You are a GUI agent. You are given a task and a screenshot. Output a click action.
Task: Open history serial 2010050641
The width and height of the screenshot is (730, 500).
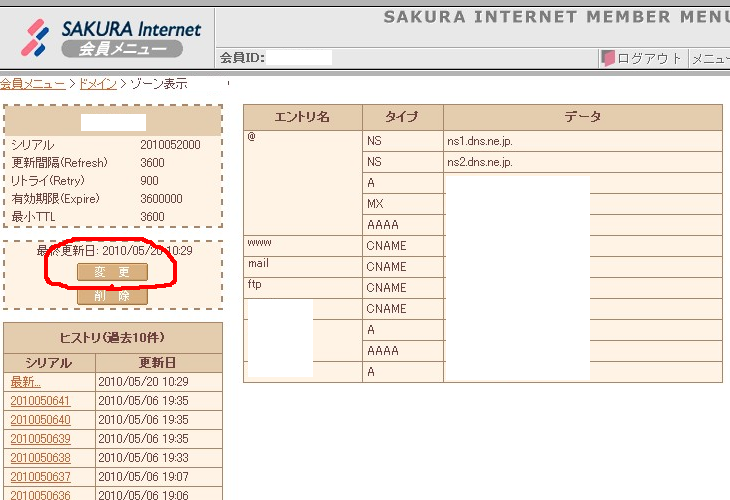click(40, 401)
